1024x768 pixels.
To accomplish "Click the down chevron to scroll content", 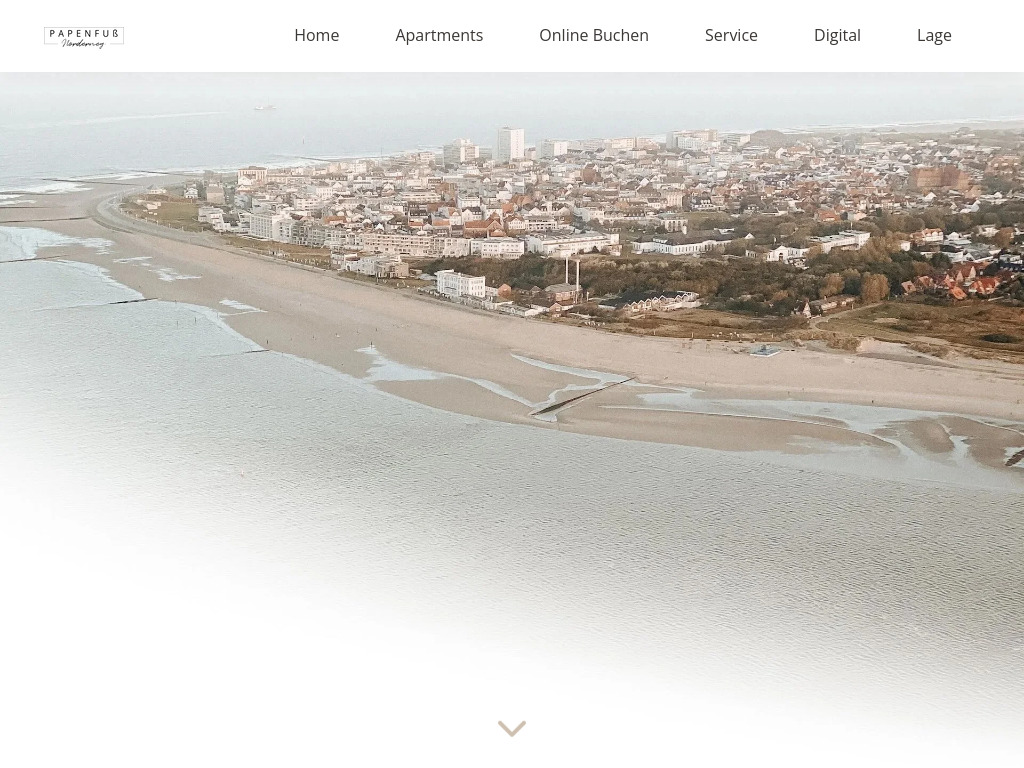I will click(x=512, y=728).
